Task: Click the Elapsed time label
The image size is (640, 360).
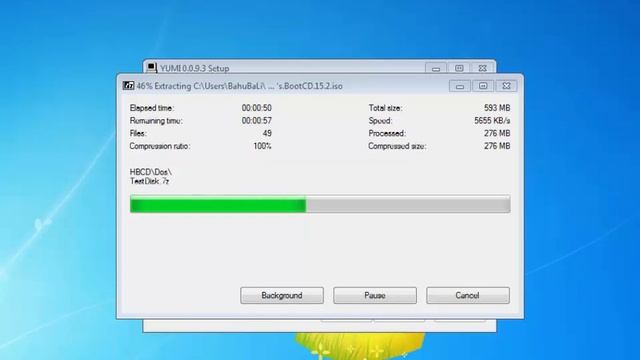Action: click(152, 108)
